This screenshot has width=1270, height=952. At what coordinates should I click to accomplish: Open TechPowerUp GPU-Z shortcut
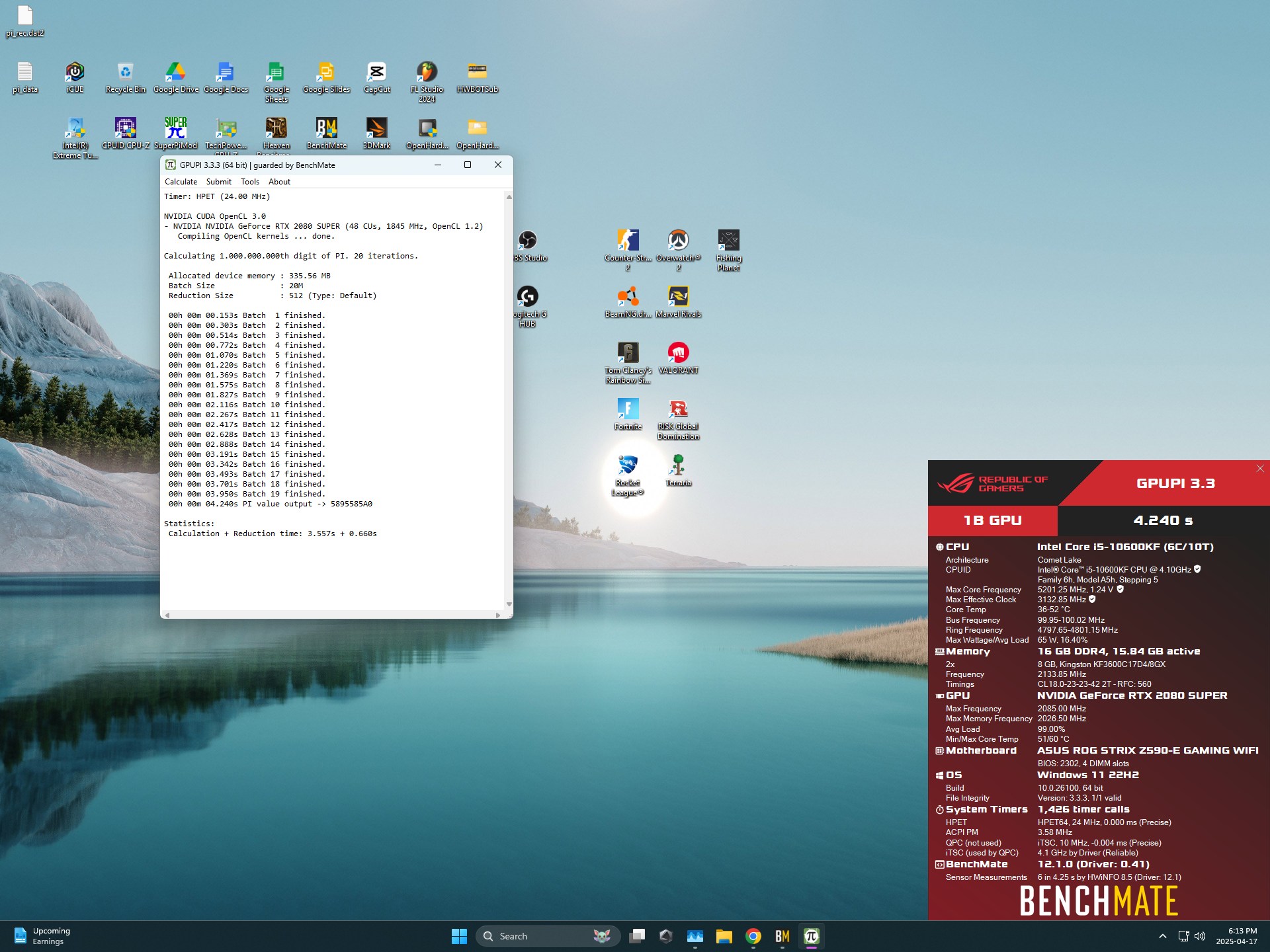click(226, 136)
